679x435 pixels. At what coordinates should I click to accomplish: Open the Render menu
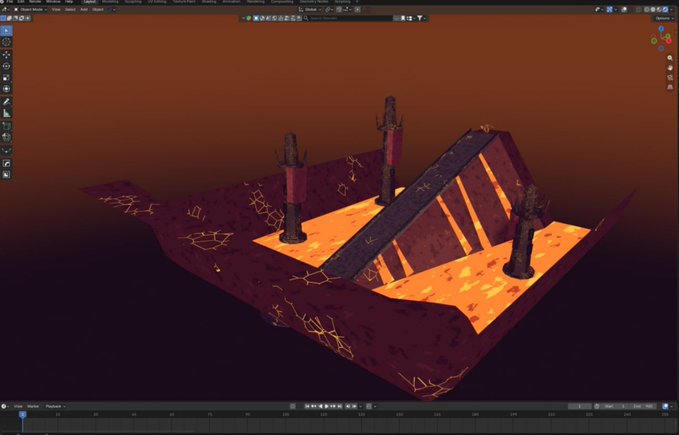coord(35,2)
